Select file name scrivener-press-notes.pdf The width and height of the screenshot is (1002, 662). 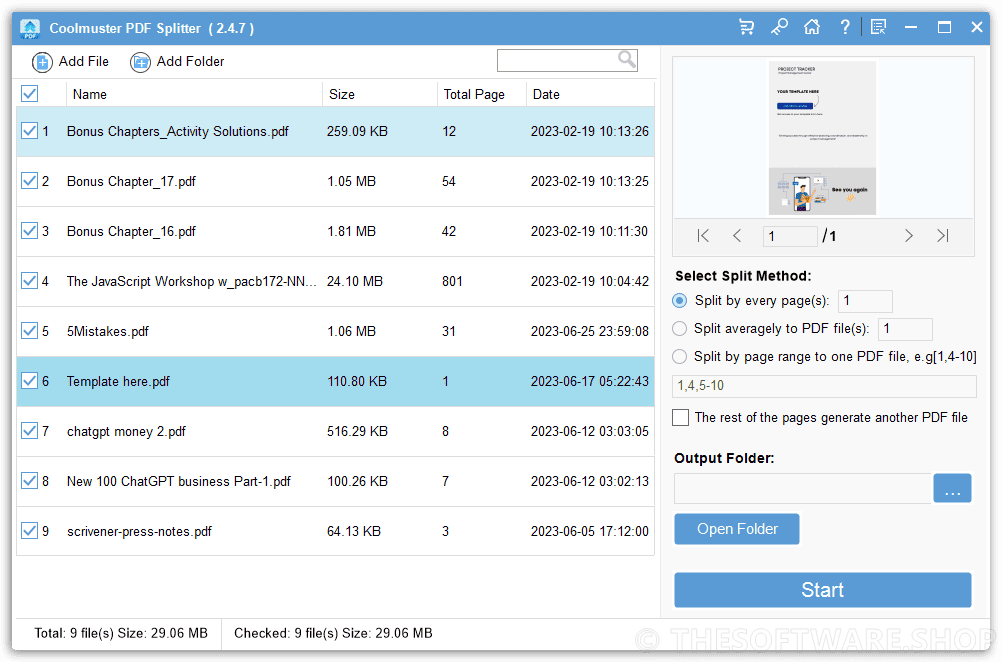click(139, 532)
